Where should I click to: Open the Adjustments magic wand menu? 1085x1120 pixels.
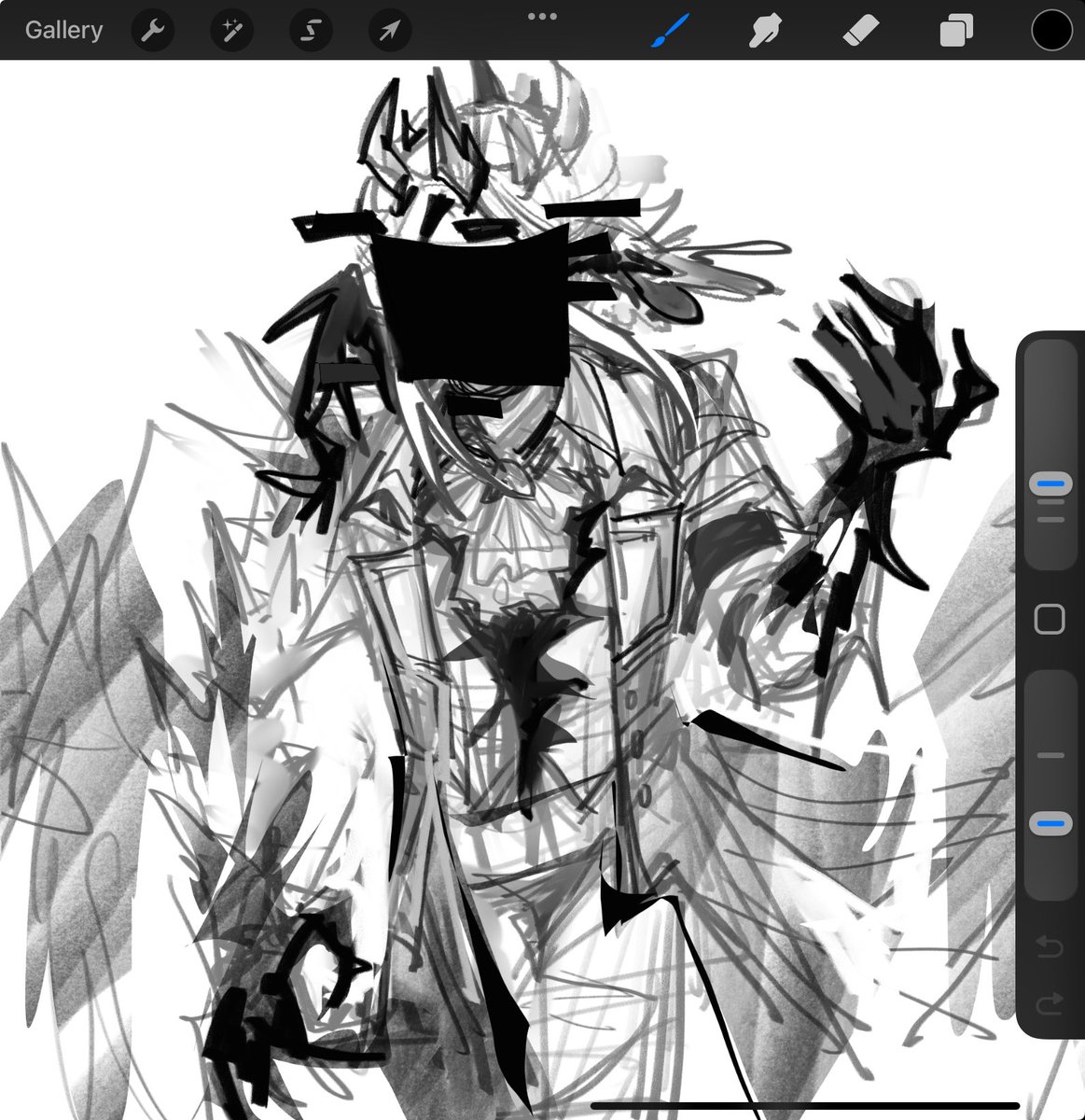[x=230, y=31]
